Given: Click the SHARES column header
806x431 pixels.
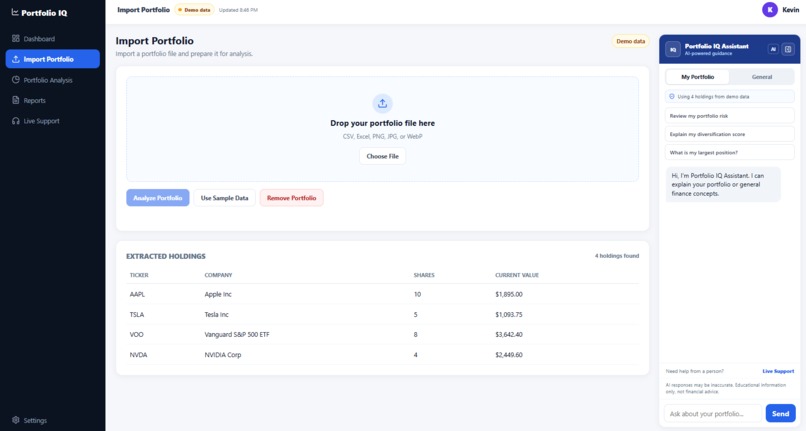Looking at the screenshot, I should 424,275.
